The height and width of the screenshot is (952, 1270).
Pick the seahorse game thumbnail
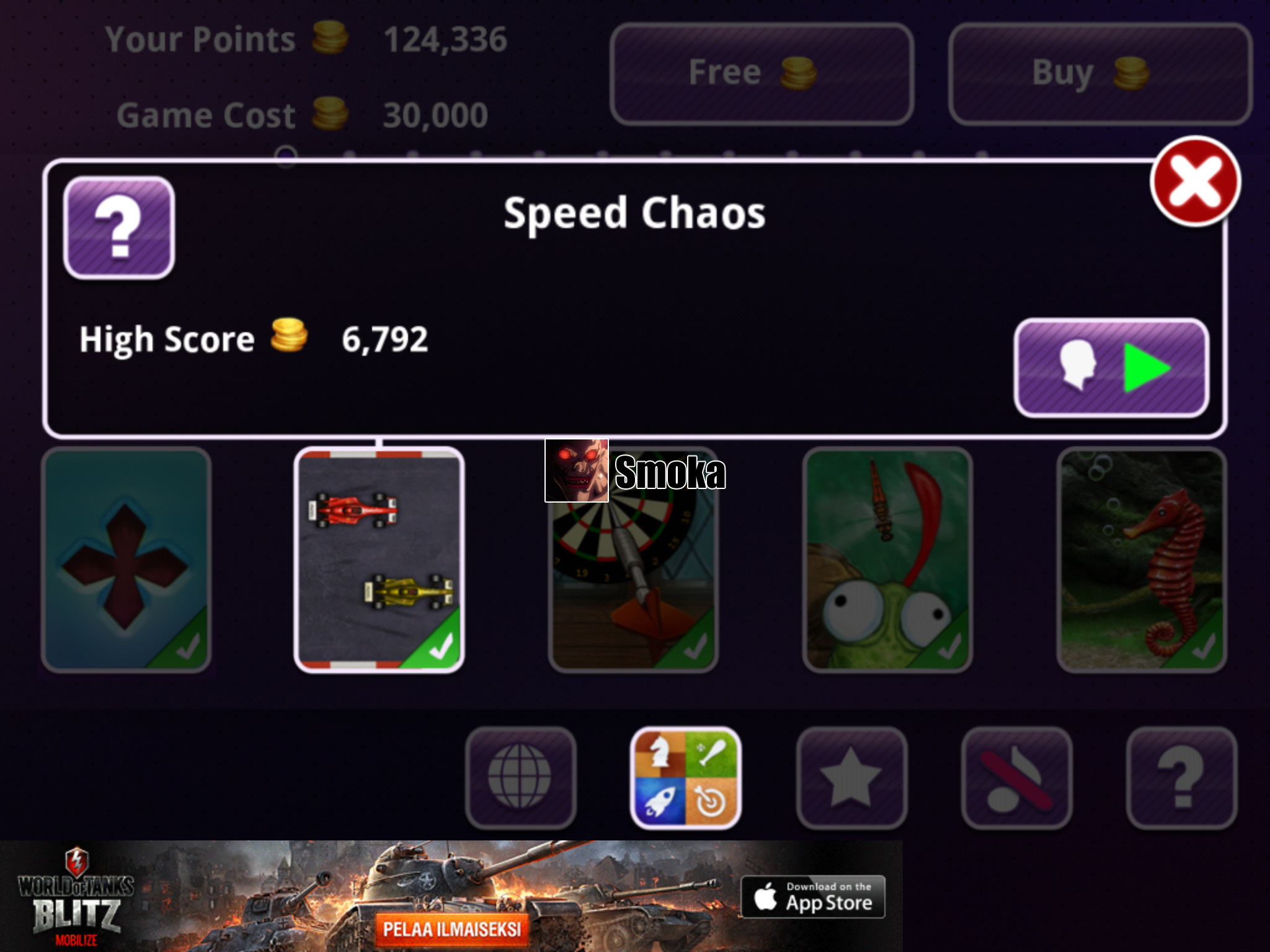coord(1142,560)
